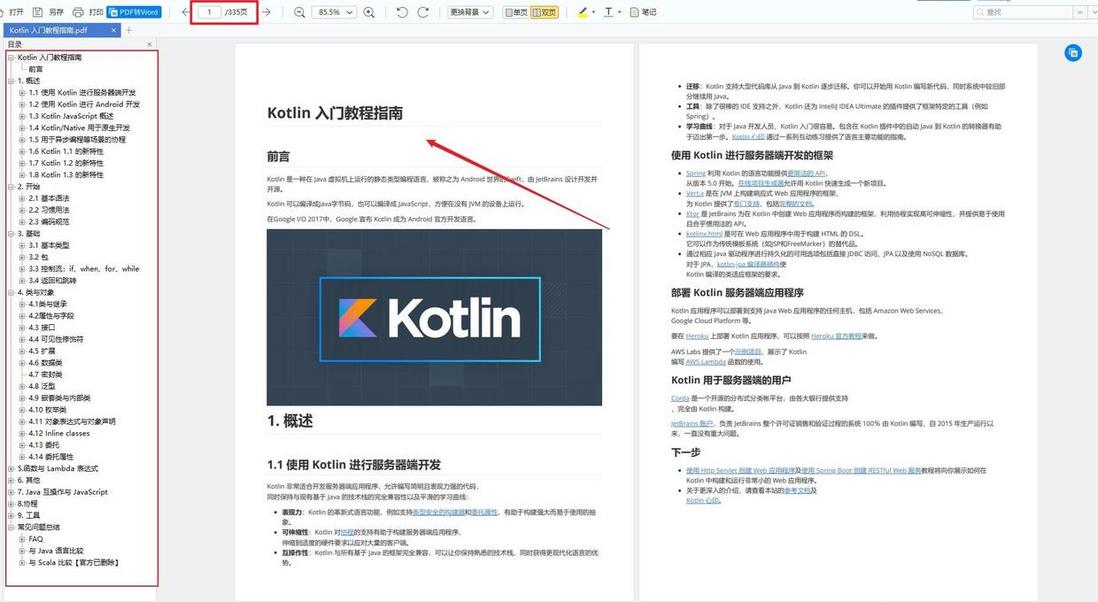Open the text tool dropdown arrow
Image resolution: width=1098 pixels, height=602 pixels.
[x=620, y=12]
